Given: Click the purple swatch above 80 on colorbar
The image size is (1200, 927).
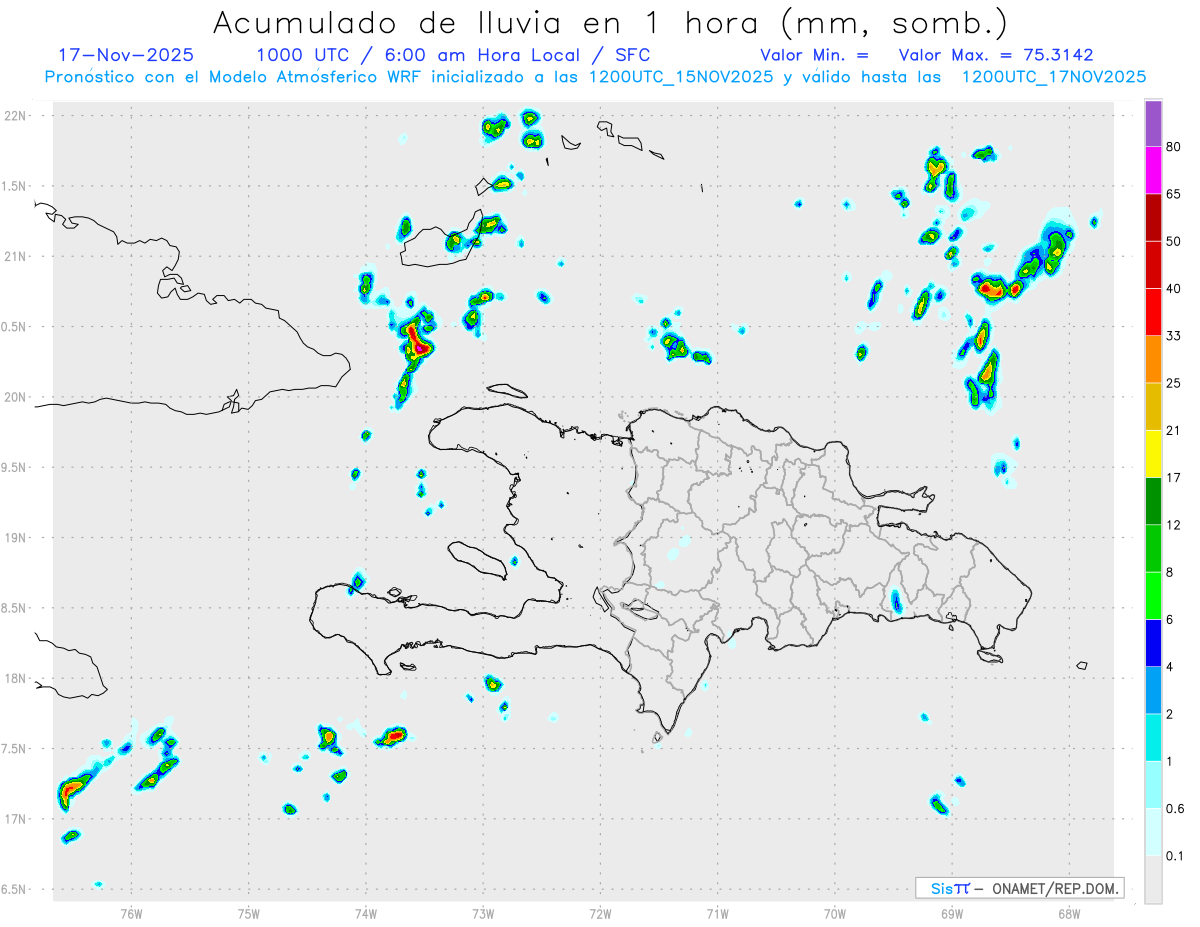Looking at the screenshot, I should pos(1153,124).
